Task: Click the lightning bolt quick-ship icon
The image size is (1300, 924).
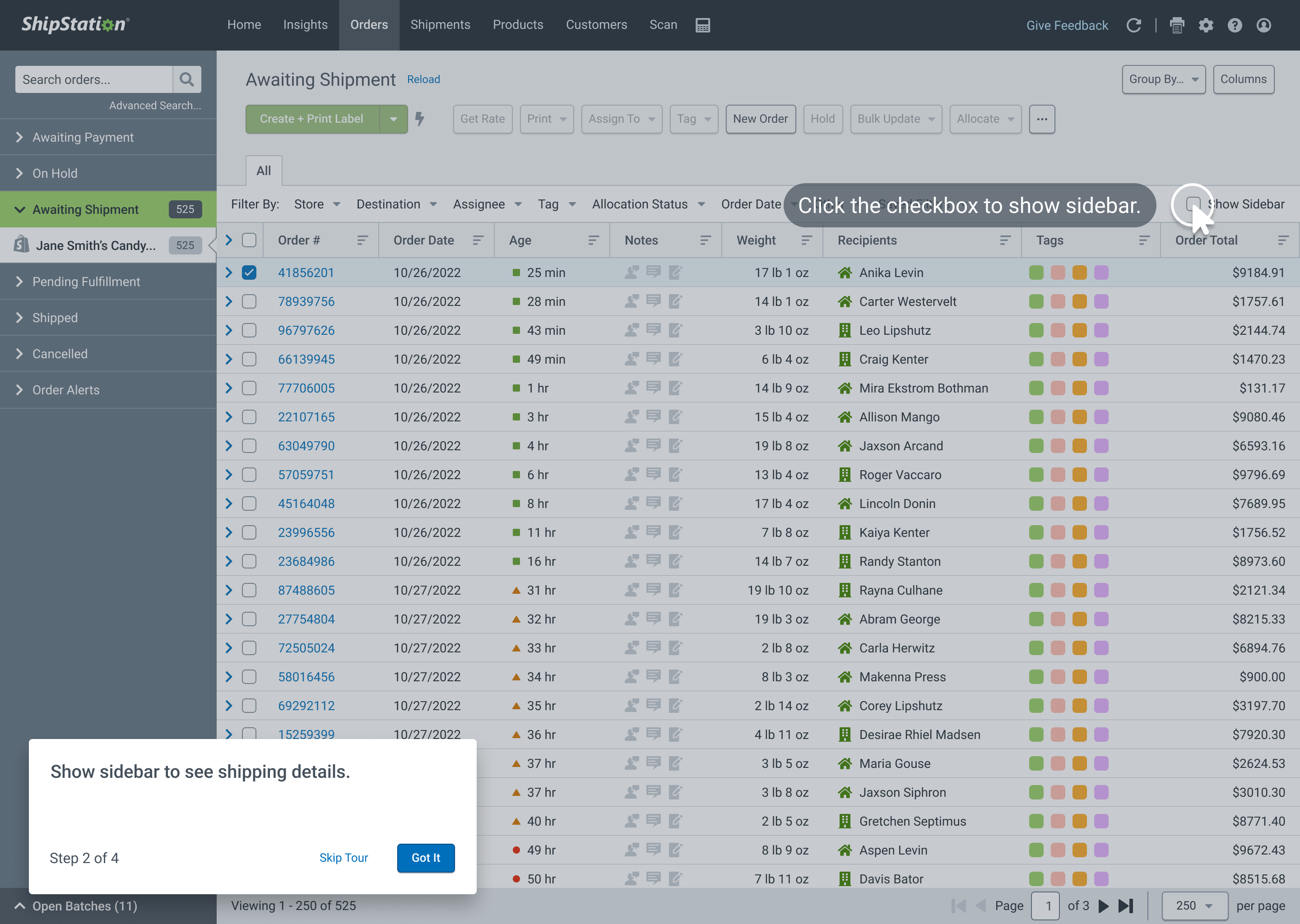Action: (x=419, y=119)
